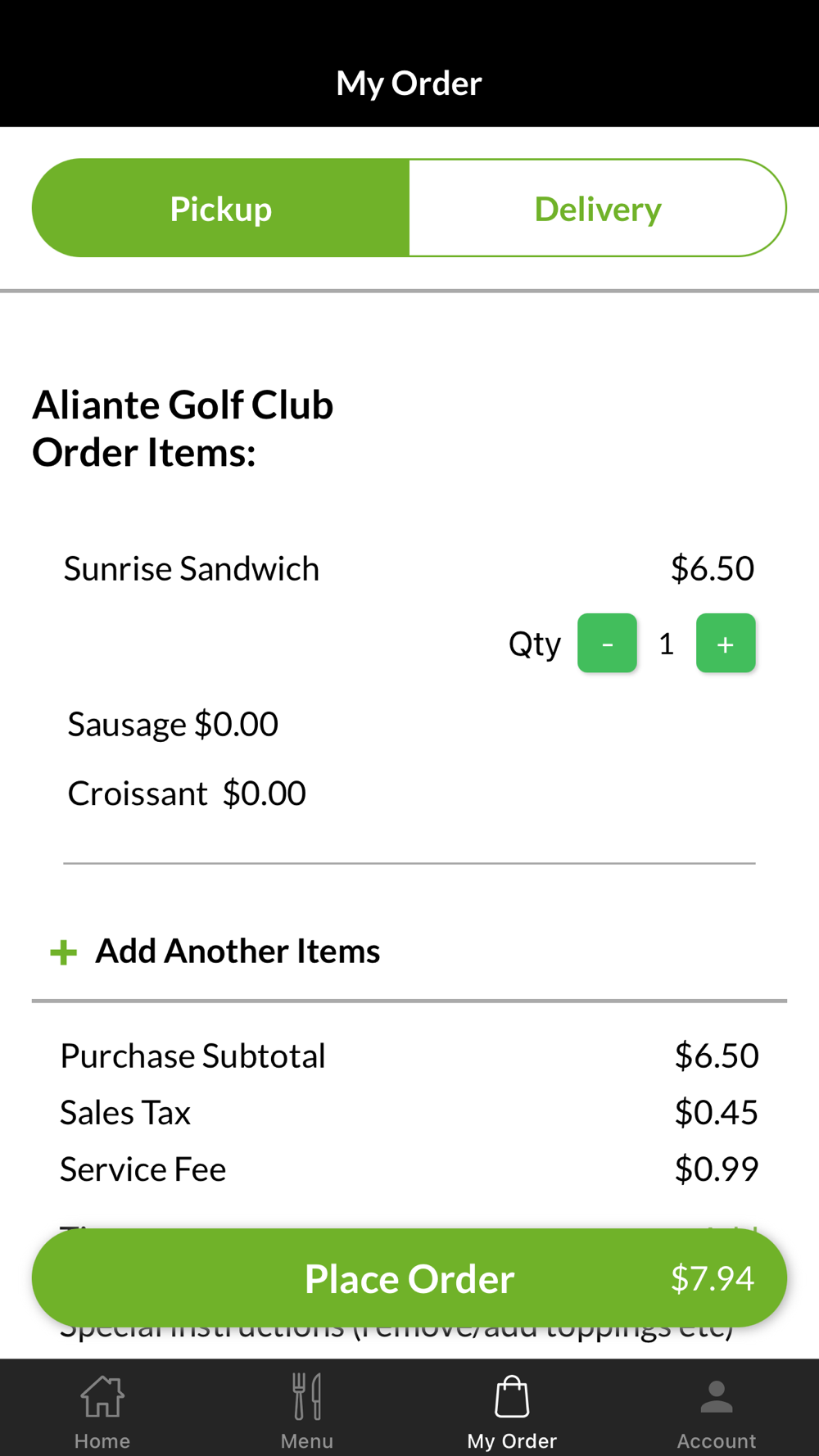Tap the green plus icon beside Add Another Items
819x1456 pixels.
tap(63, 952)
